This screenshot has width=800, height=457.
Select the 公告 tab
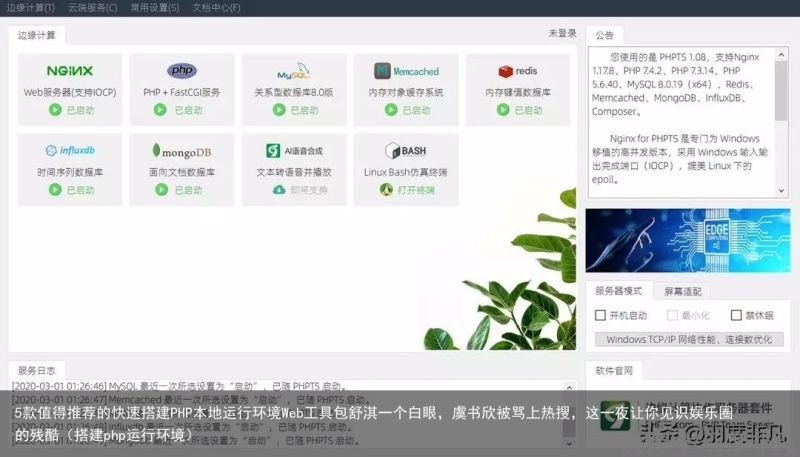(604, 35)
